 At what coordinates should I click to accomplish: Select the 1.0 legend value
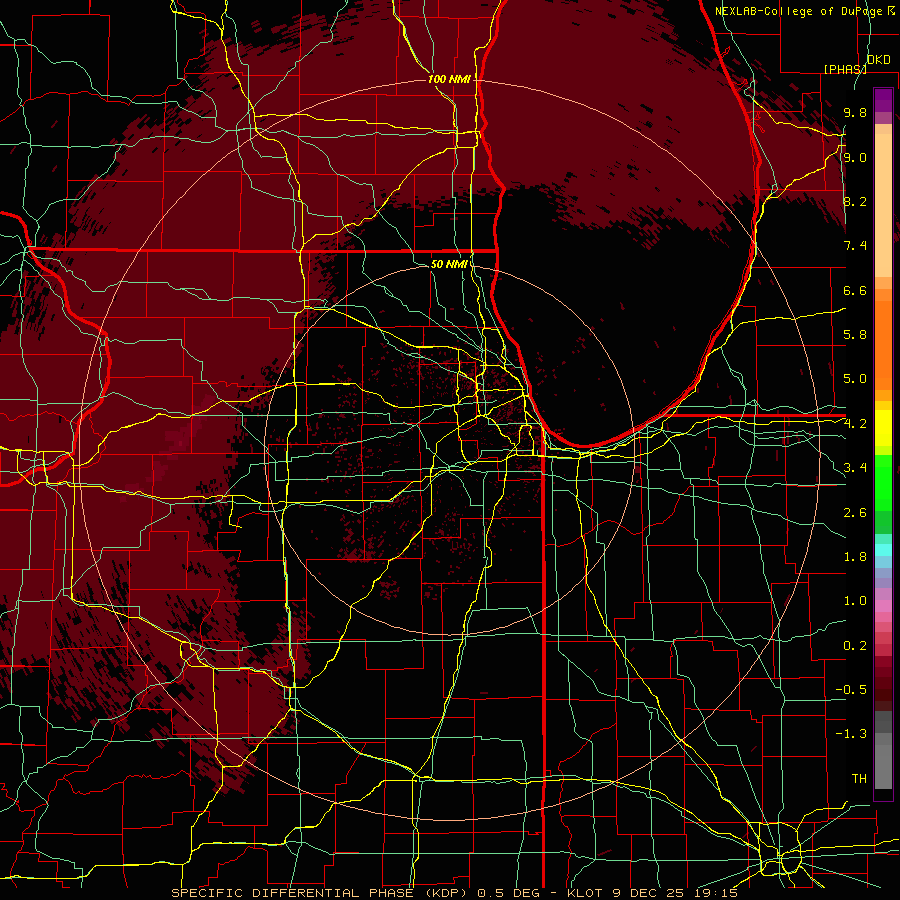(855, 601)
